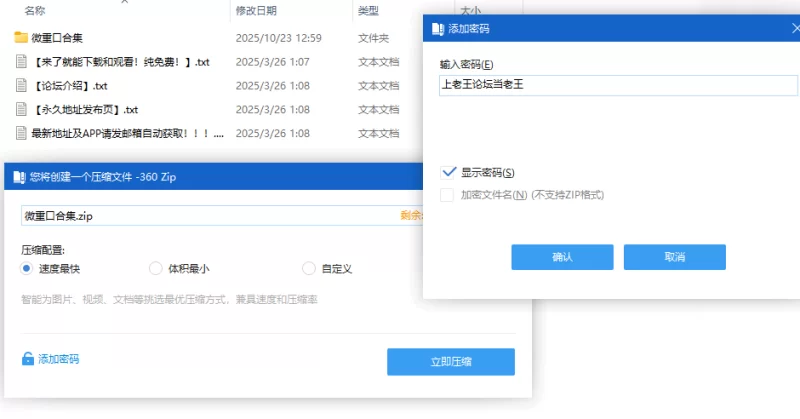Click the lock icon beside 添加密码

[28, 359]
